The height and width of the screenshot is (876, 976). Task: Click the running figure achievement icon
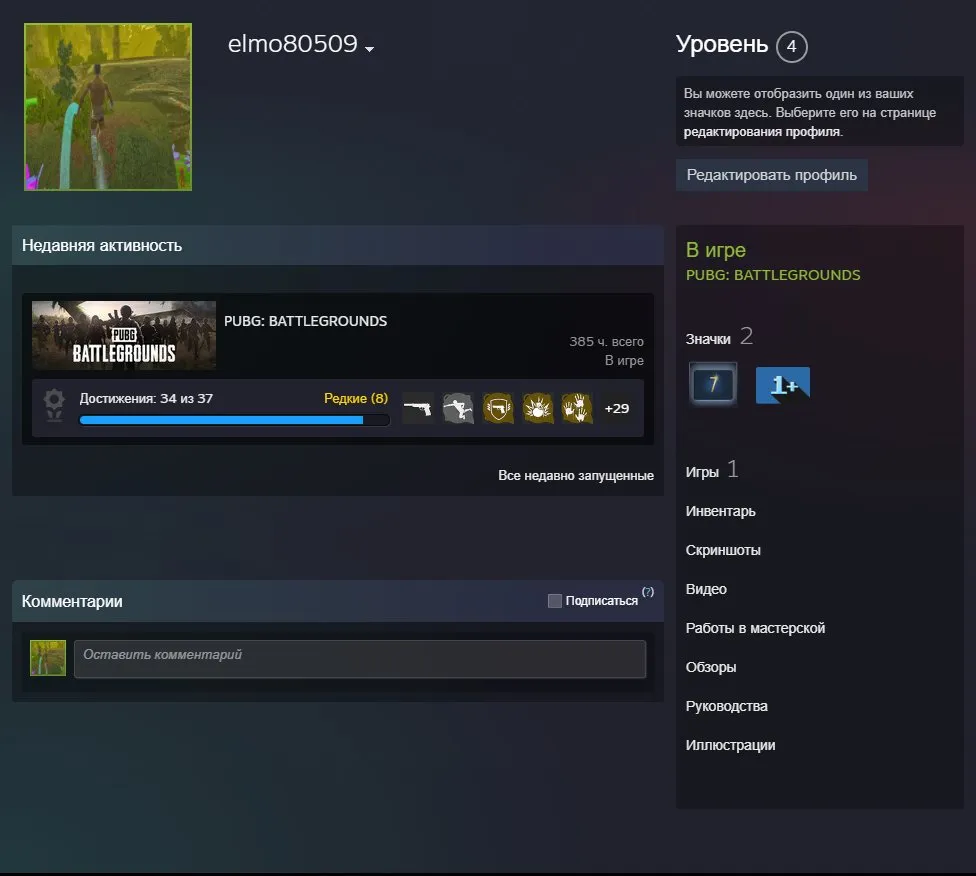[458, 408]
